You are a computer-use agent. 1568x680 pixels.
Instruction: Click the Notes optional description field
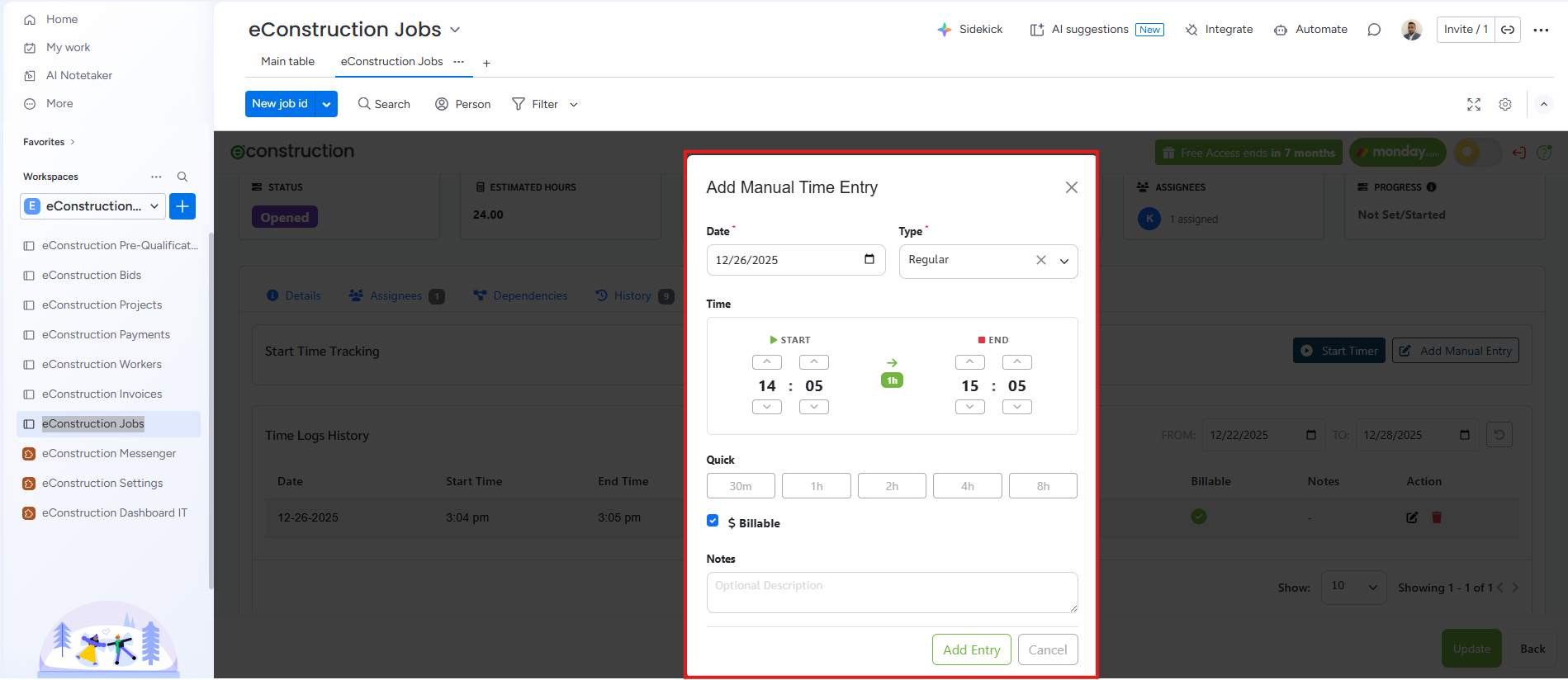(x=892, y=593)
